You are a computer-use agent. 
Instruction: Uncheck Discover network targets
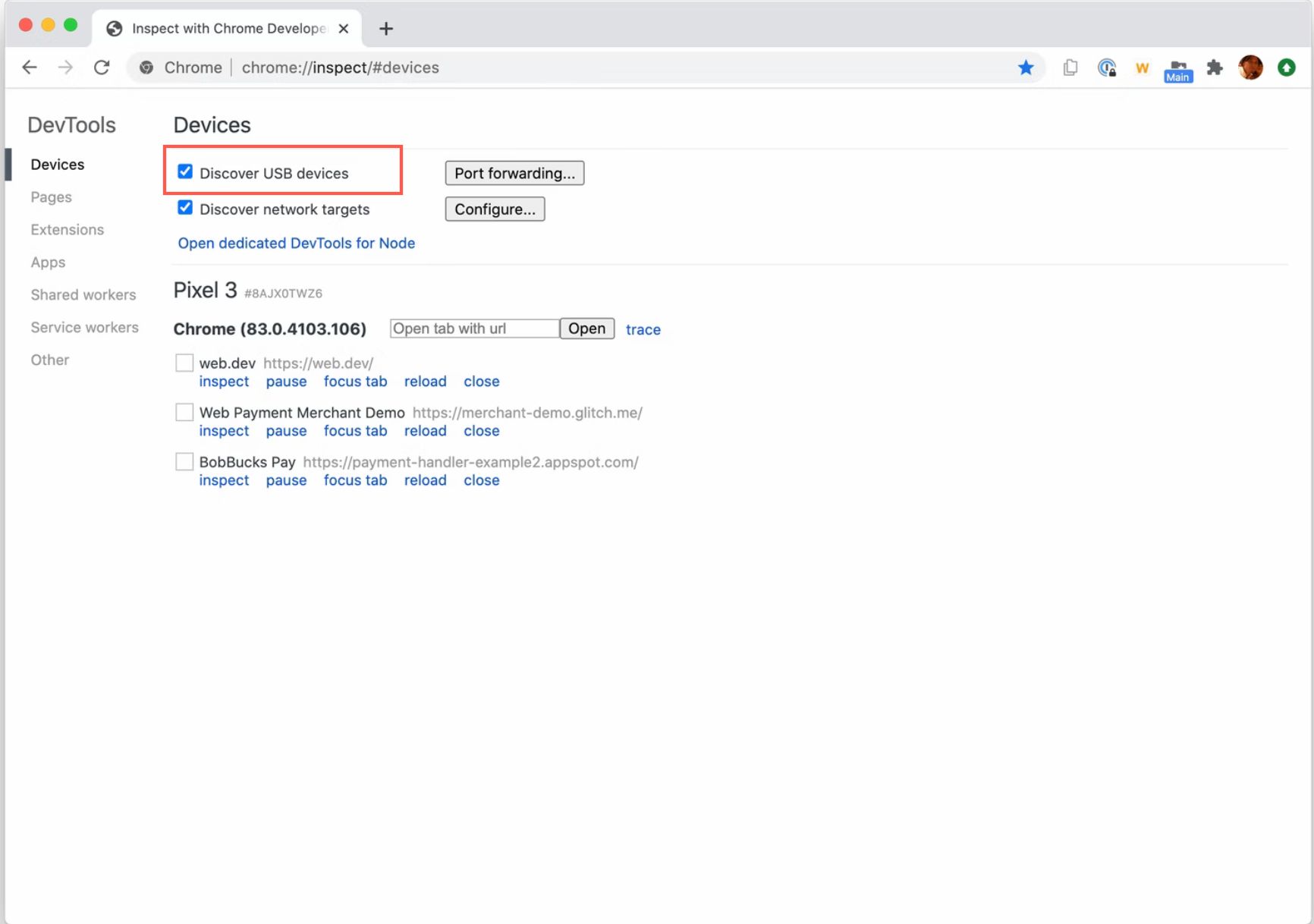pos(185,208)
